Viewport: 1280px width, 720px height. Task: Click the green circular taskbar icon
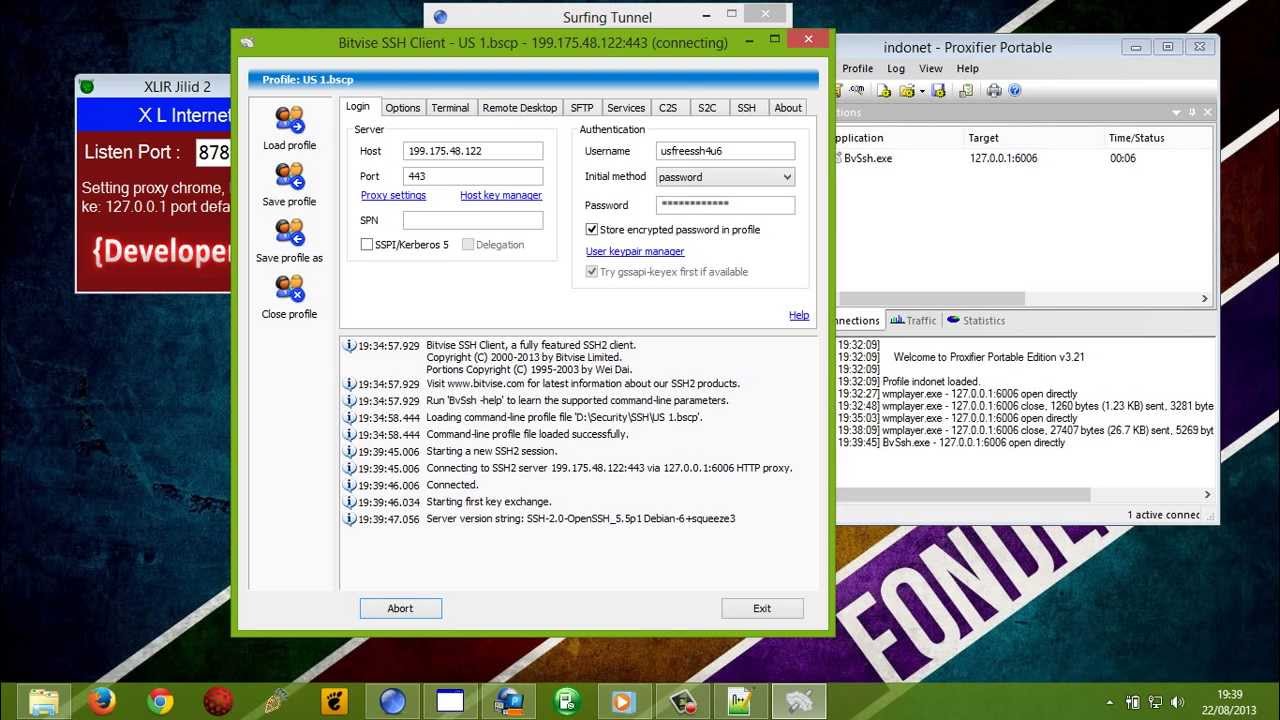(x=566, y=701)
